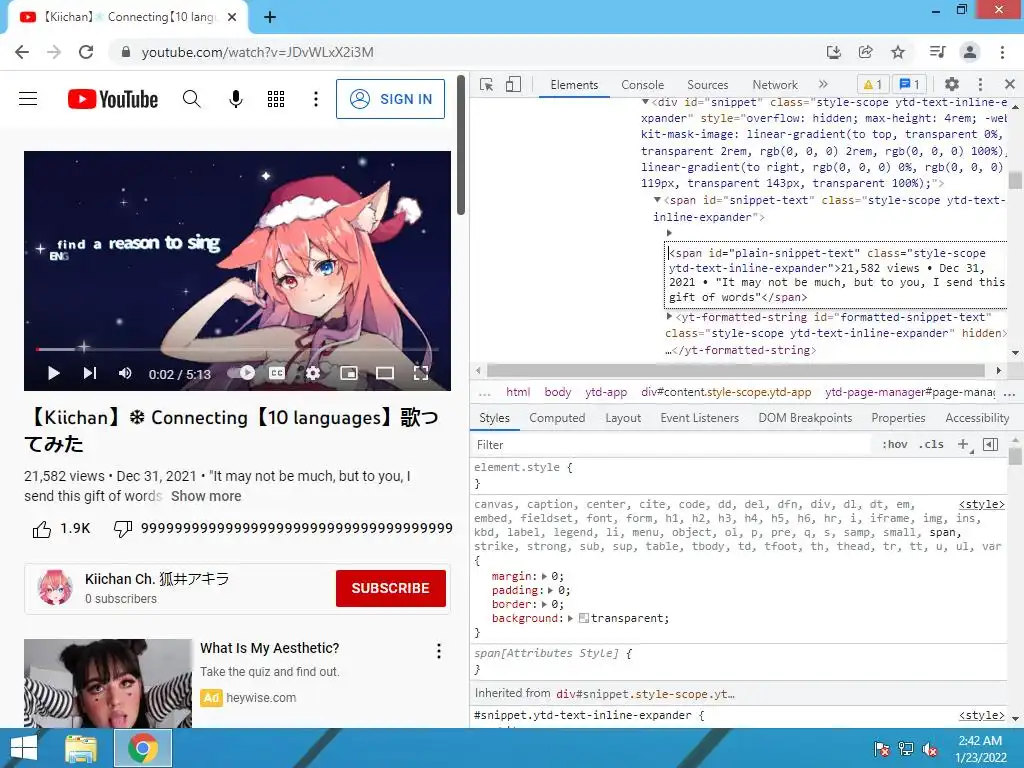Viewport: 1024px width, 768px height.
Task: Start voice search with microphone icon
Action: coord(236,99)
